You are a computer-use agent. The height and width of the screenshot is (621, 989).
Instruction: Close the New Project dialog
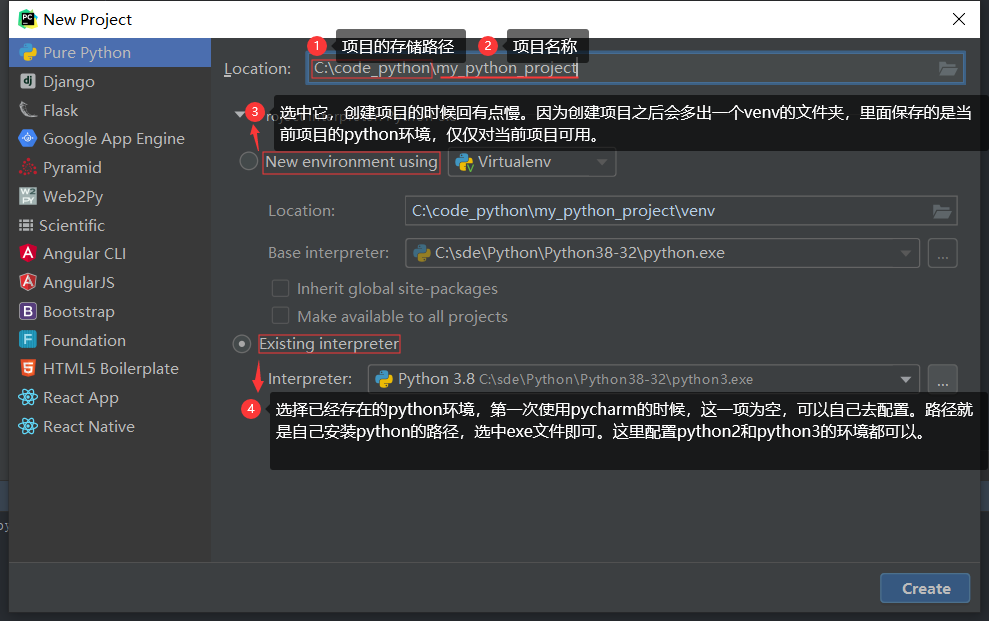[x=959, y=19]
